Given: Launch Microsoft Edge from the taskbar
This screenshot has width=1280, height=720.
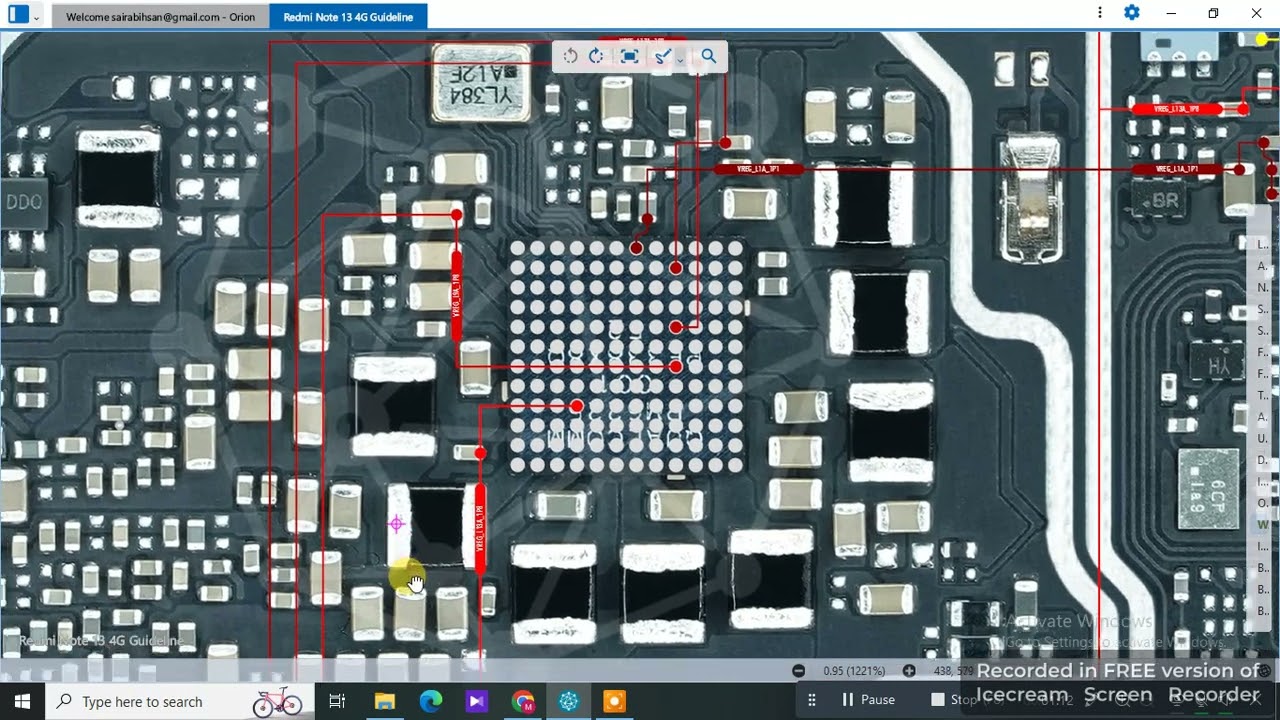Looking at the screenshot, I should tap(431, 701).
